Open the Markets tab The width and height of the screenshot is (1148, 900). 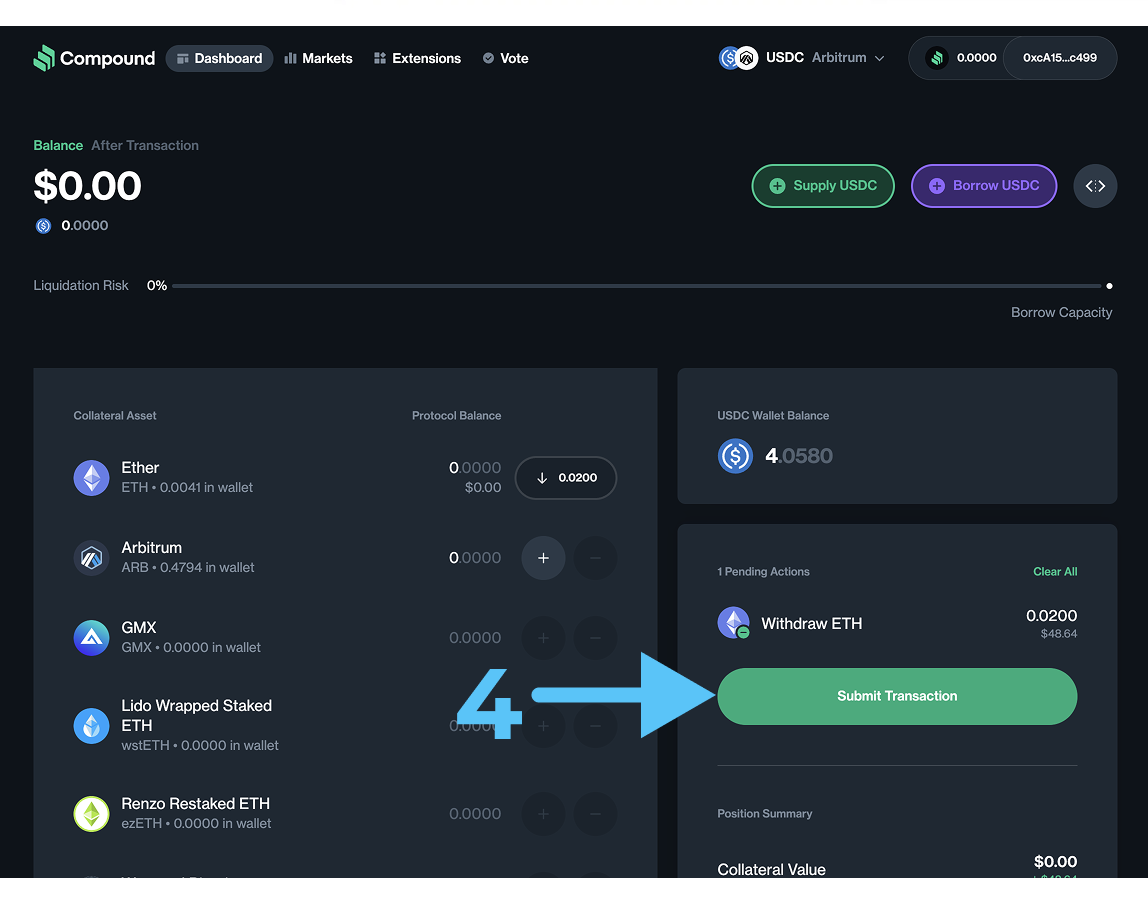click(x=318, y=58)
